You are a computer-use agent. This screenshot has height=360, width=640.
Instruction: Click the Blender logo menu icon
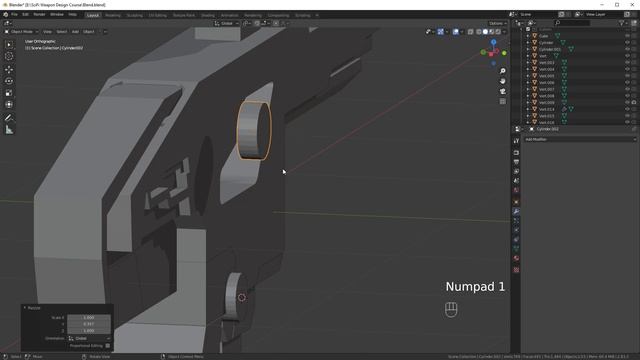(5, 14)
